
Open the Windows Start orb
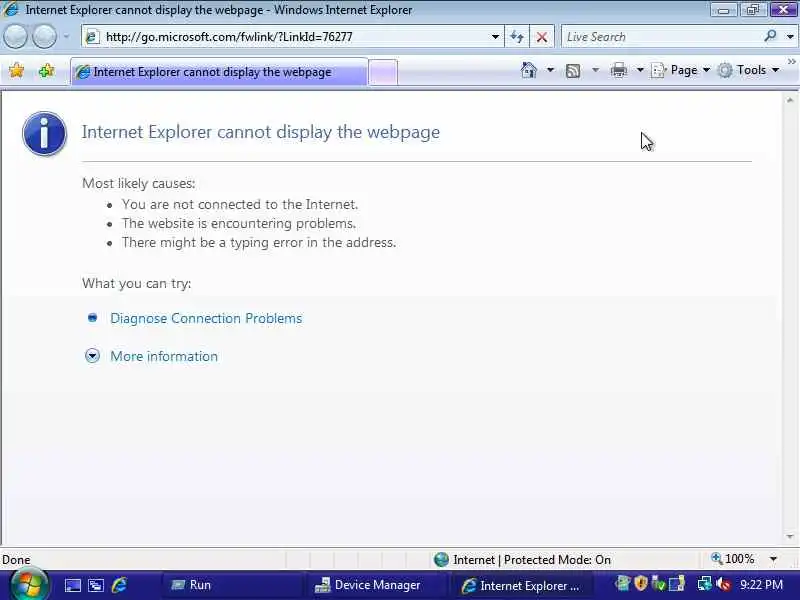pyautogui.click(x=29, y=584)
